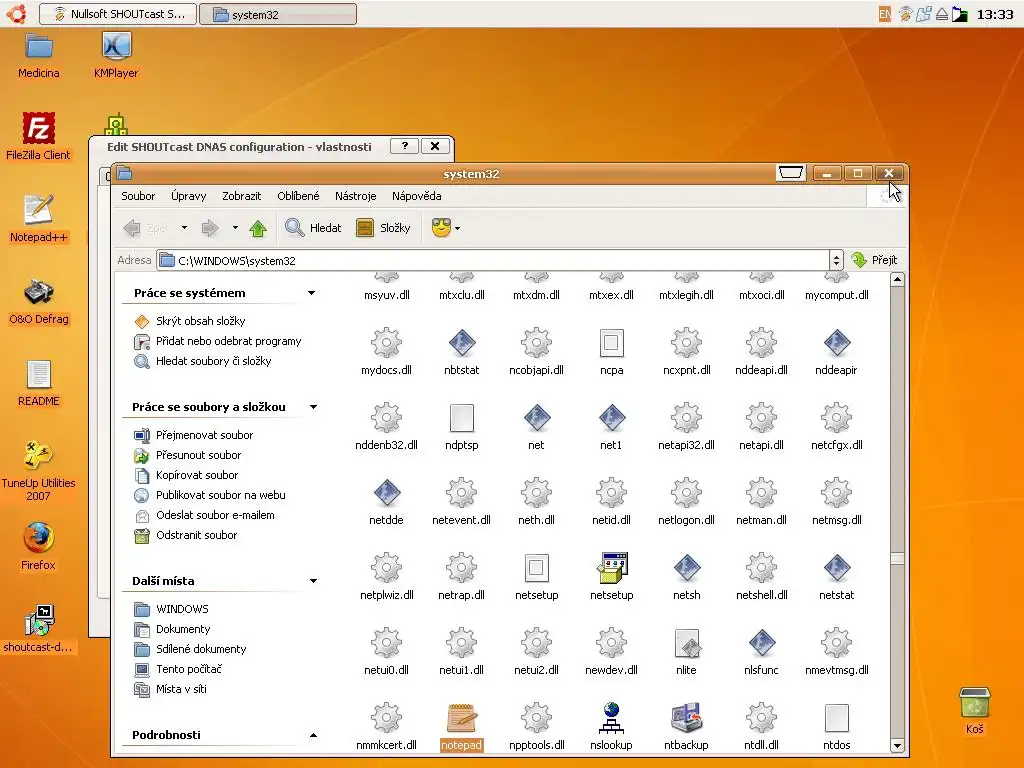Open the Soubor menu
Viewport: 1024px width, 768px height.
click(x=138, y=196)
